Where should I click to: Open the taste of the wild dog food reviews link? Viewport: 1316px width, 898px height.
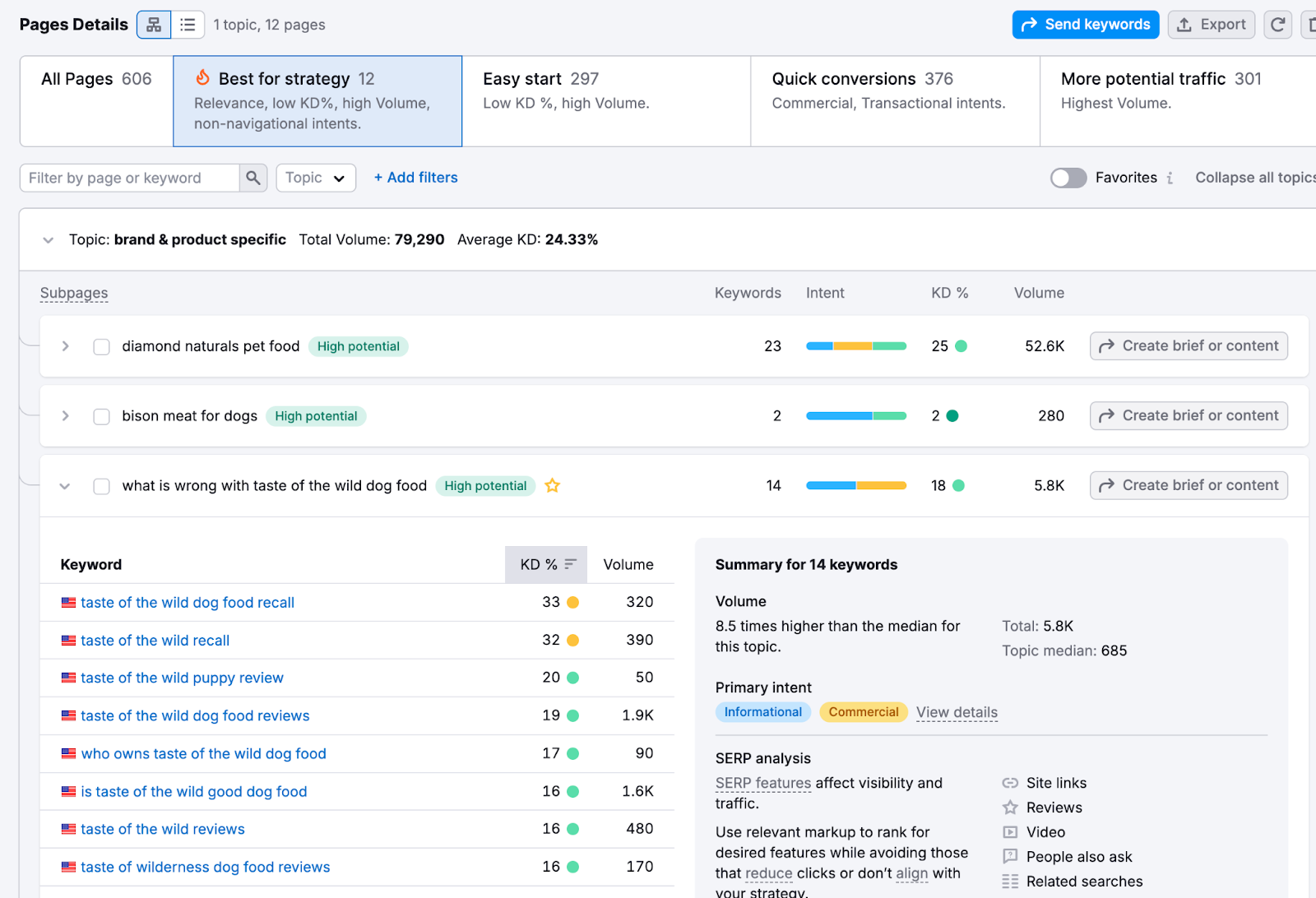[x=195, y=716]
